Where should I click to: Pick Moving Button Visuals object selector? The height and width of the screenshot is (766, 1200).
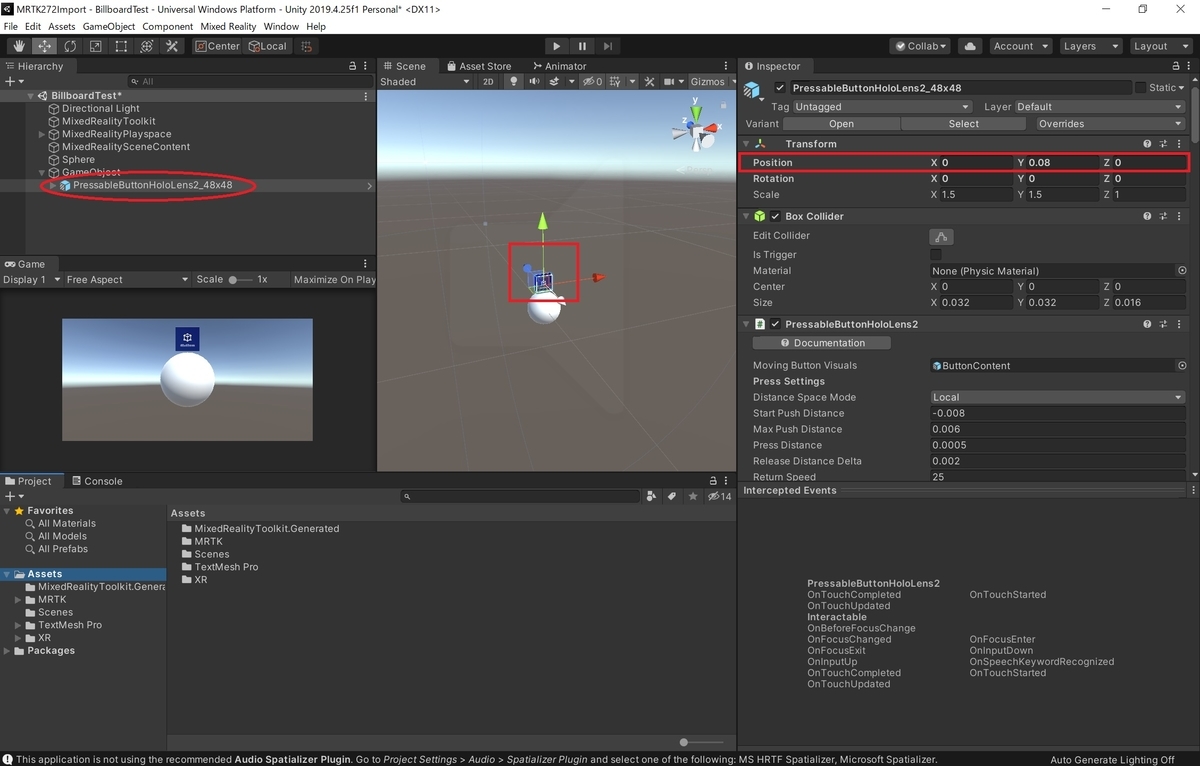click(1182, 366)
